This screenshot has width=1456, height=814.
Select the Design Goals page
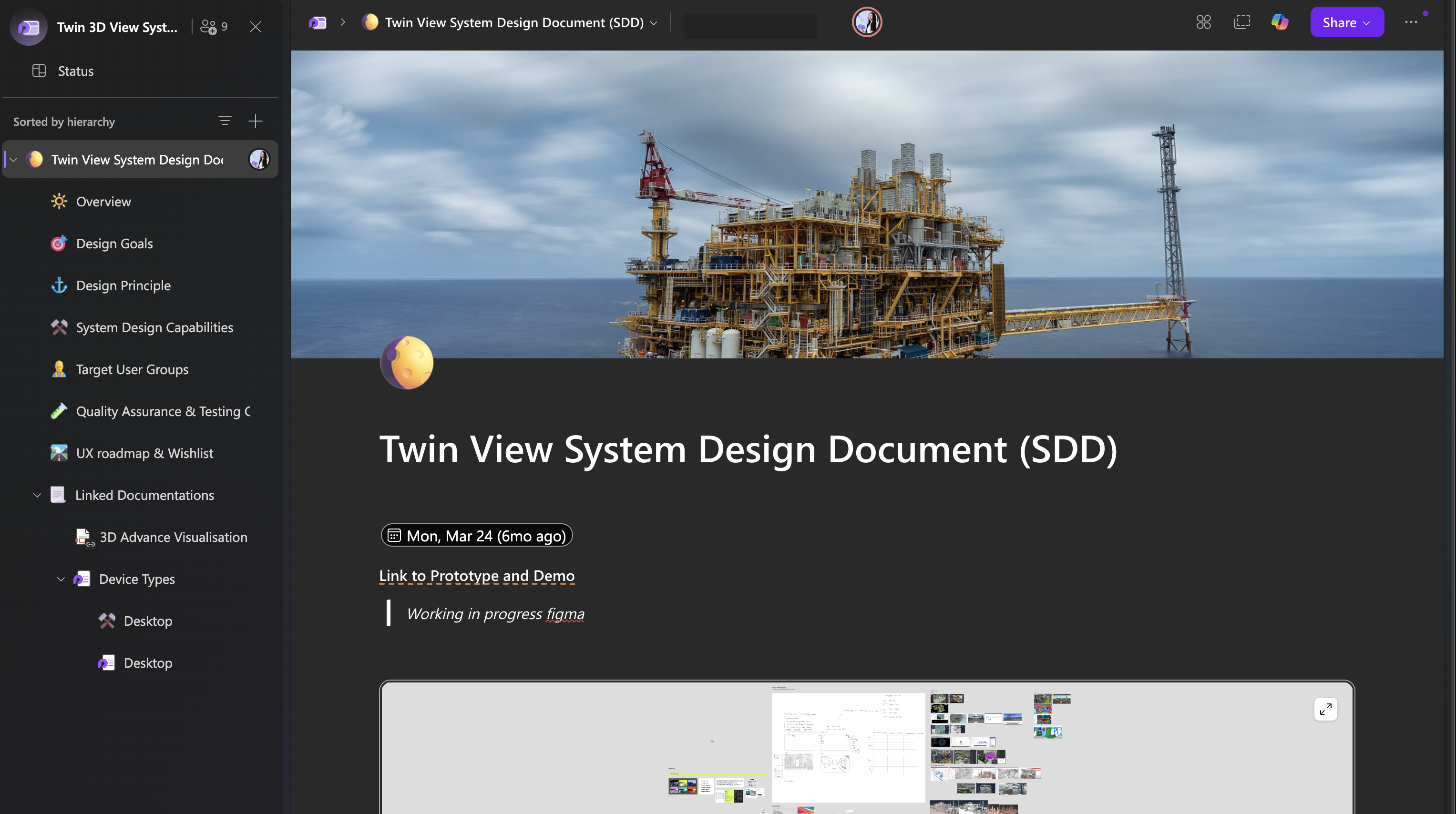click(x=114, y=244)
